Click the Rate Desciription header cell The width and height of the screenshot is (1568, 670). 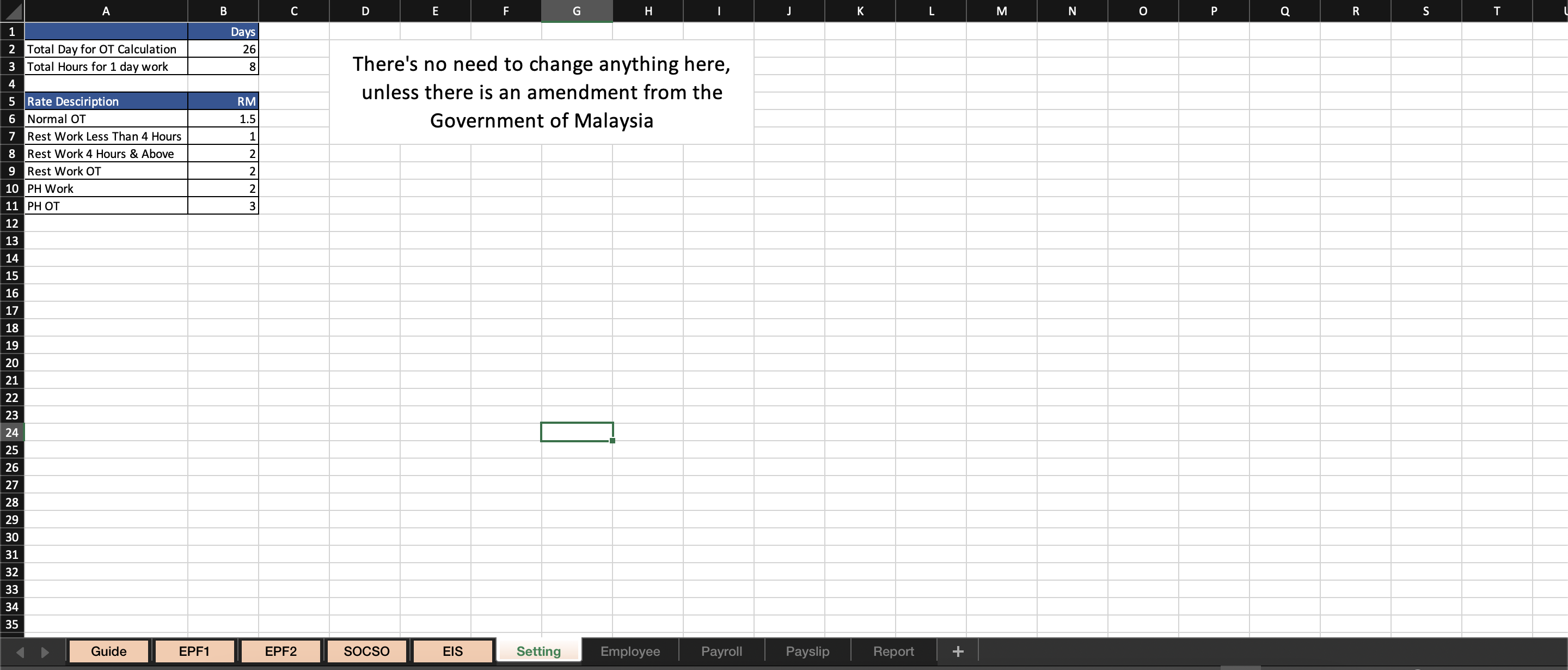pos(106,101)
